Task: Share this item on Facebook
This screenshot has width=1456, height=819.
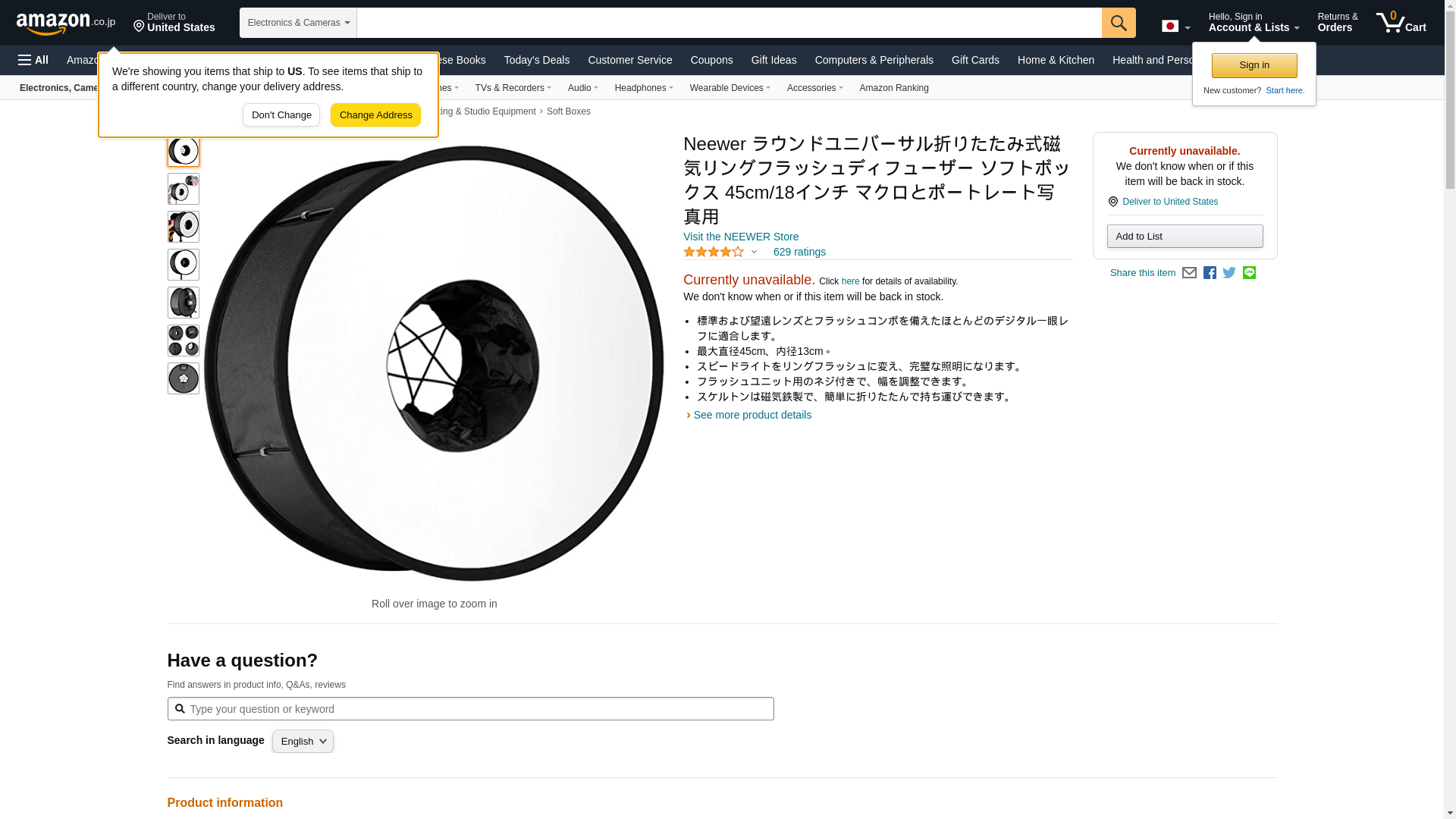Action: (x=1210, y=273)
